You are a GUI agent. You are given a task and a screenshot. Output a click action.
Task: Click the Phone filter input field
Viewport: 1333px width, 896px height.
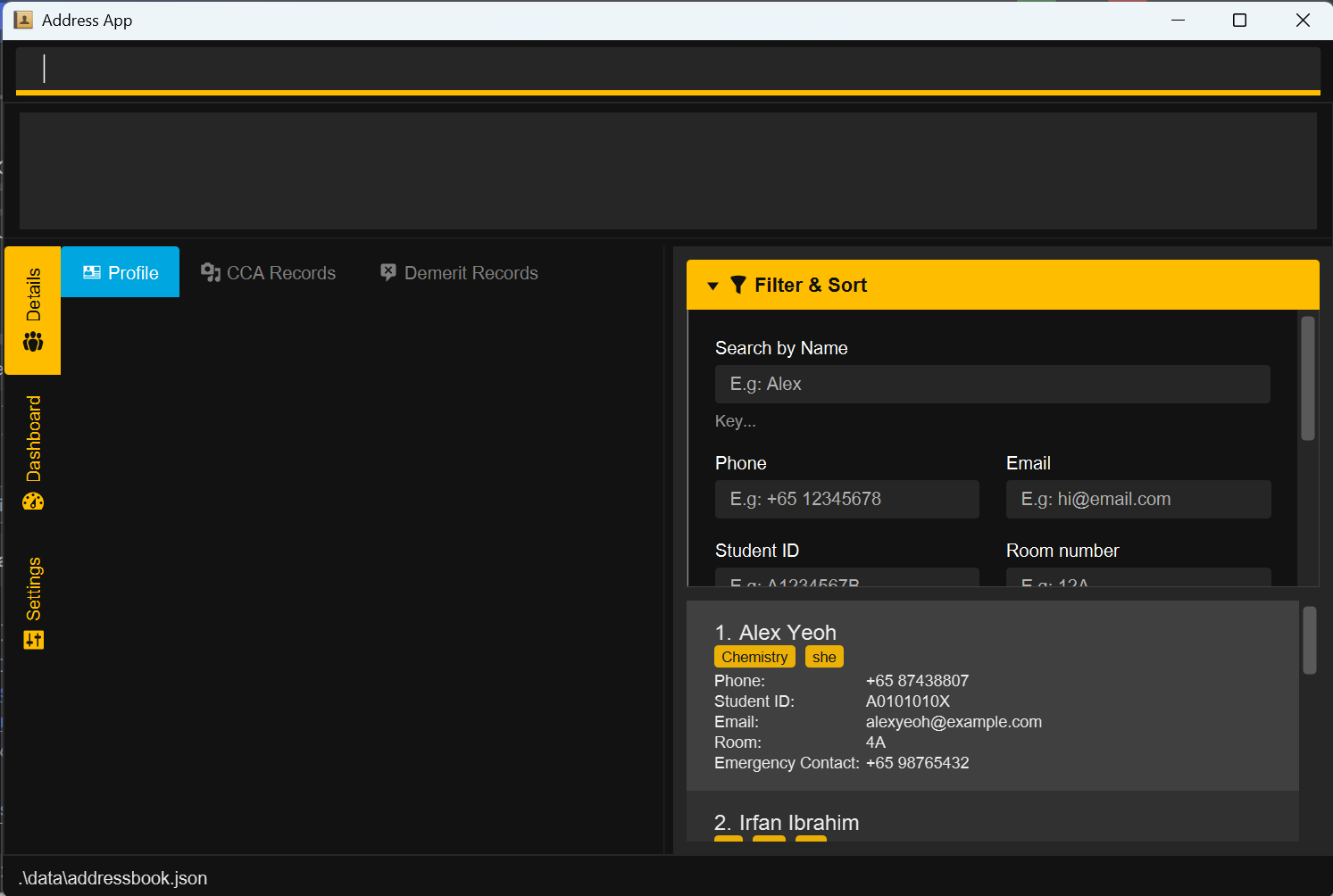(846, 499)
